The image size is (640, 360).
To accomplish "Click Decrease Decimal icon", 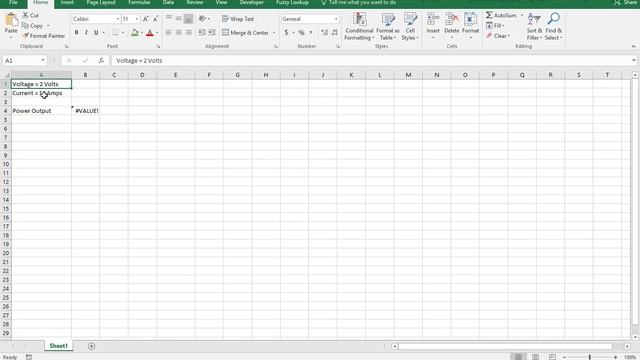I will (x=335, y=32).
